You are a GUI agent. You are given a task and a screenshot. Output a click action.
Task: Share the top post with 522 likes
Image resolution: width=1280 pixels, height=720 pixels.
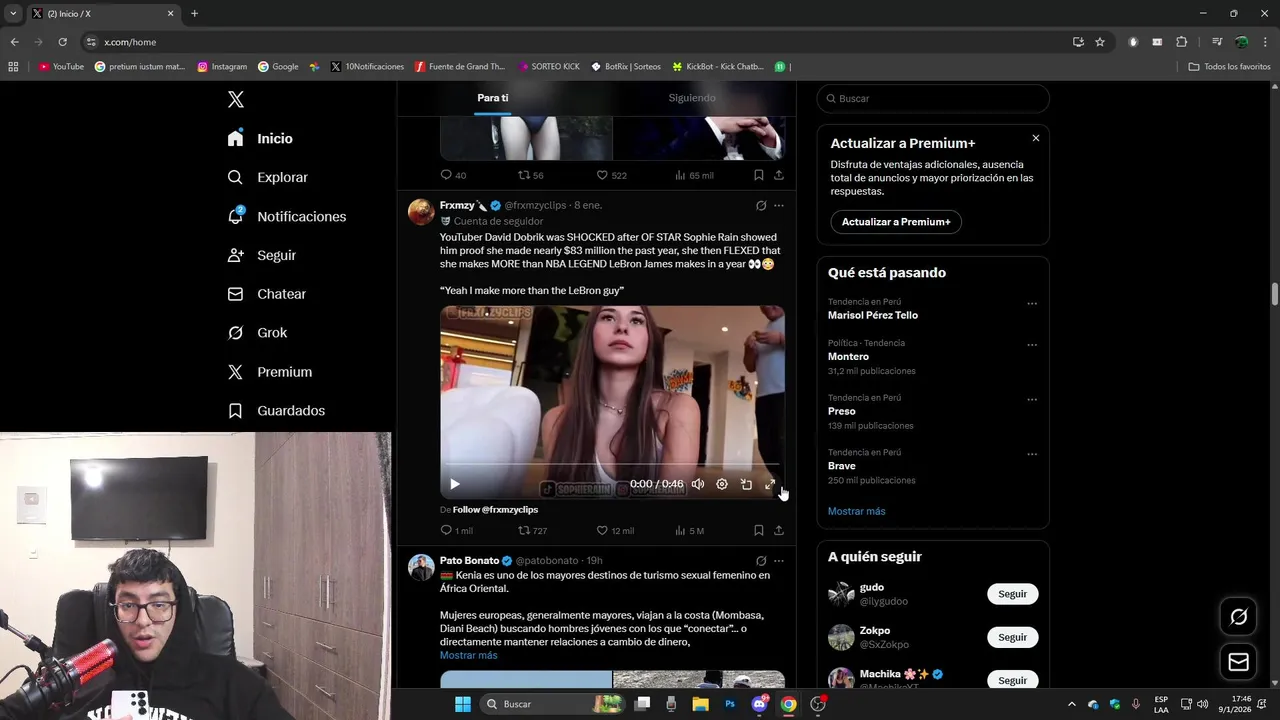tap(779, 175)
